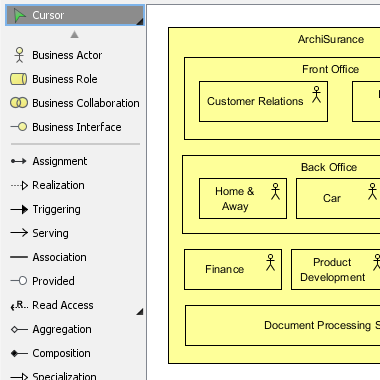Select the Business Interface tool icon
Image resolution: width=380 pixels, height=380 pixels.
coord(19,127)
